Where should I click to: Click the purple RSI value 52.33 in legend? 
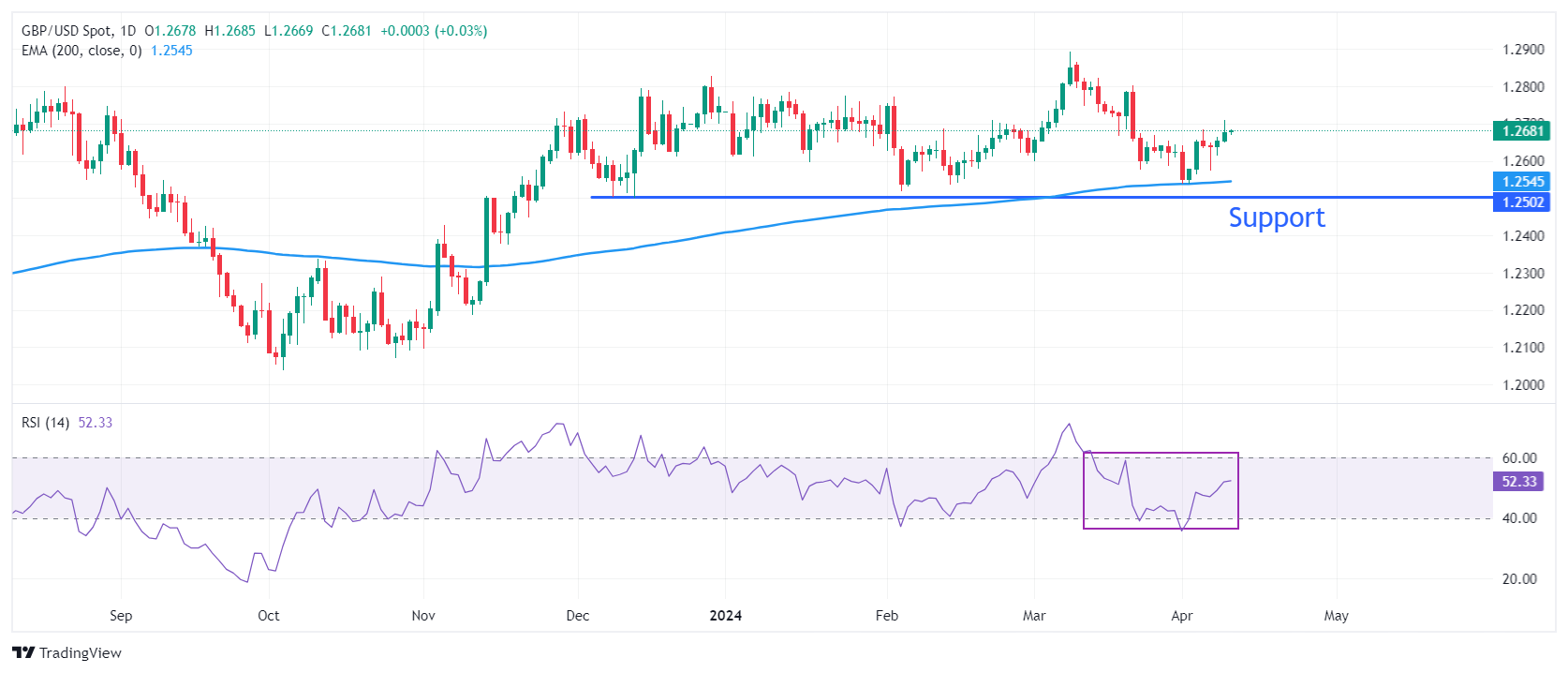tap(95, 423)
